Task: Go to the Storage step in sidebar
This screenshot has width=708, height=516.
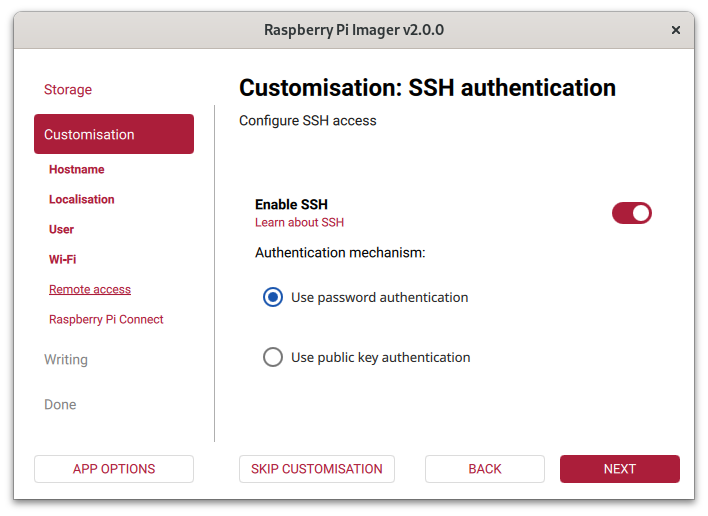Action: click(x=68, y=90)
